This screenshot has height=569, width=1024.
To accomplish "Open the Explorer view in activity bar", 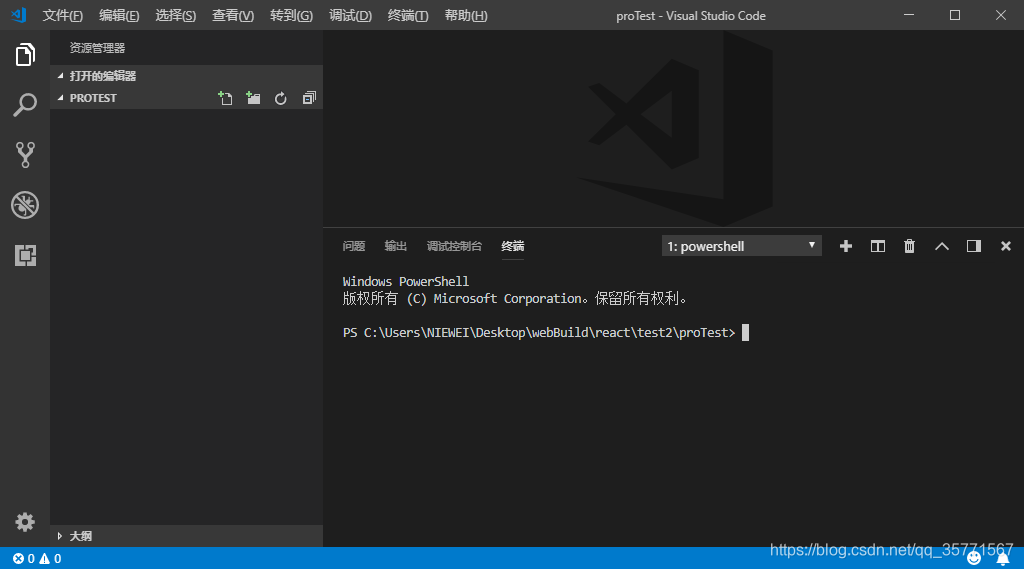I will 25,54.
